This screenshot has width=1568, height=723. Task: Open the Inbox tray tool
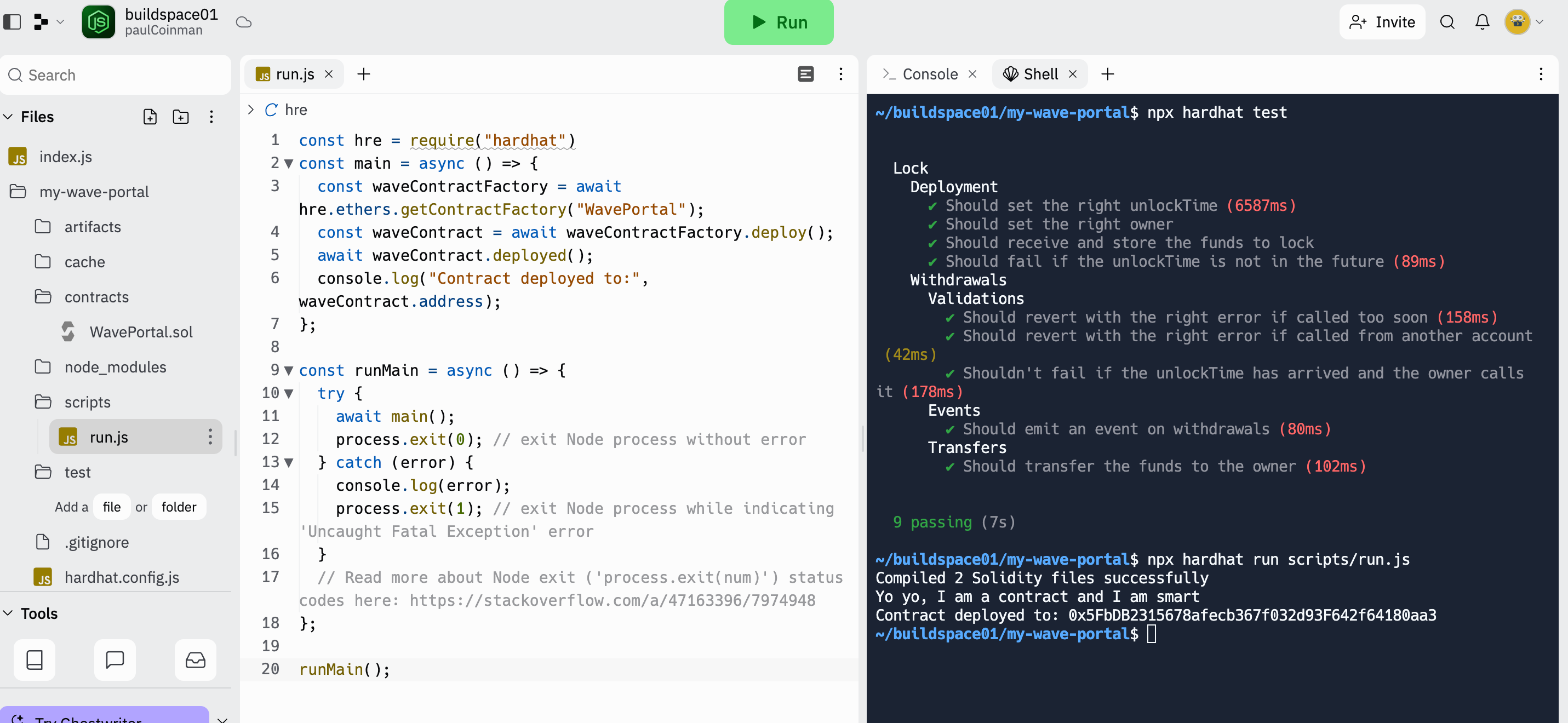(x=196, y=661)
